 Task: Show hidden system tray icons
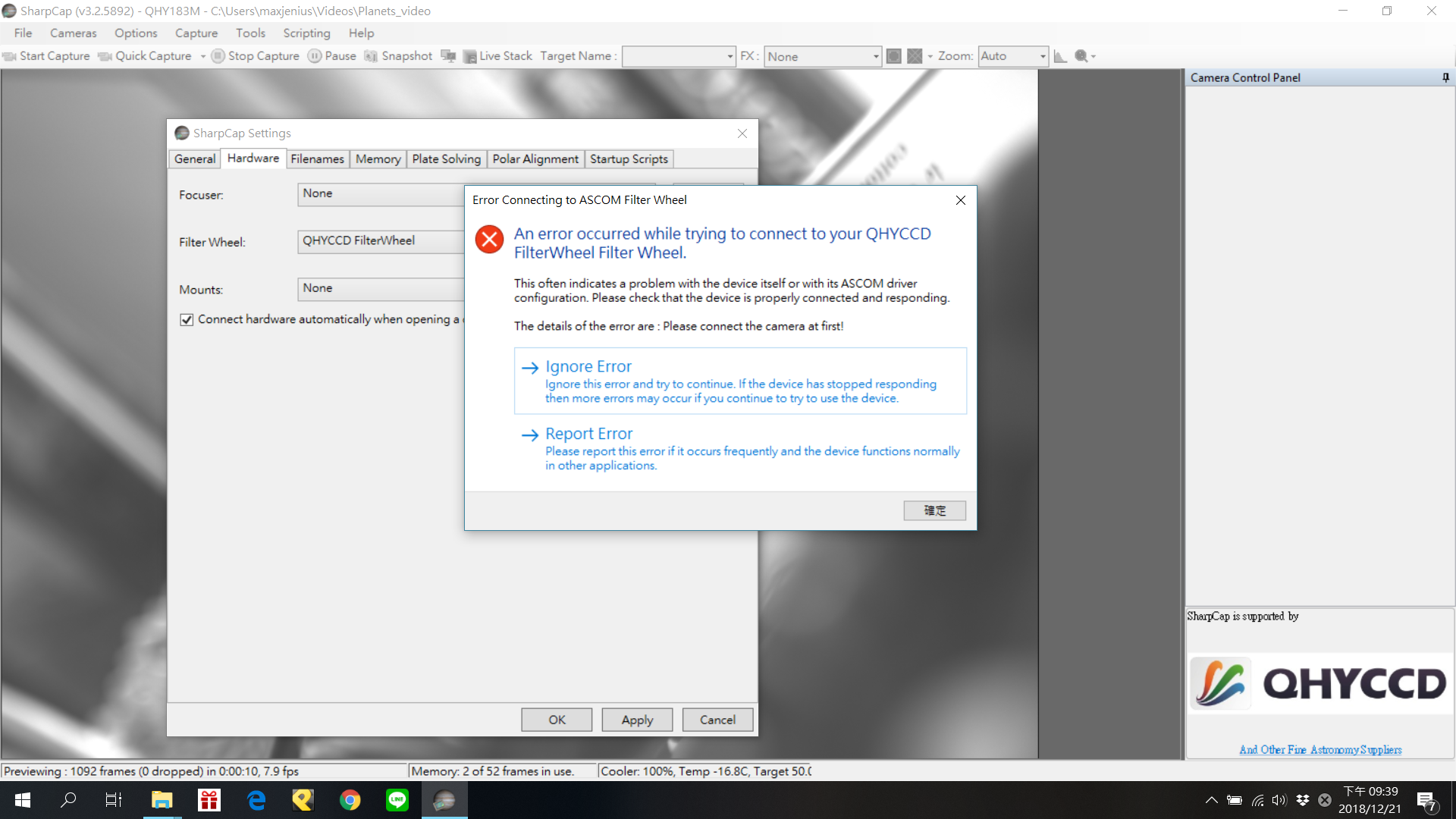[1211, 800]
